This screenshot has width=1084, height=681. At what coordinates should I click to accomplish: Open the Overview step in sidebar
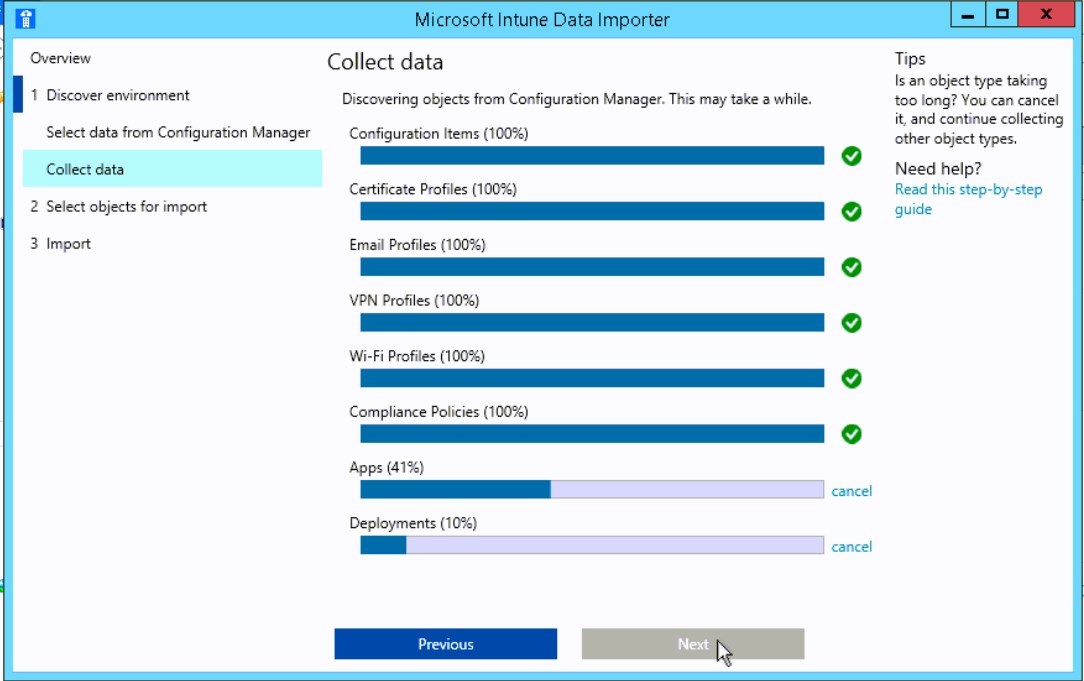[60, 58]
